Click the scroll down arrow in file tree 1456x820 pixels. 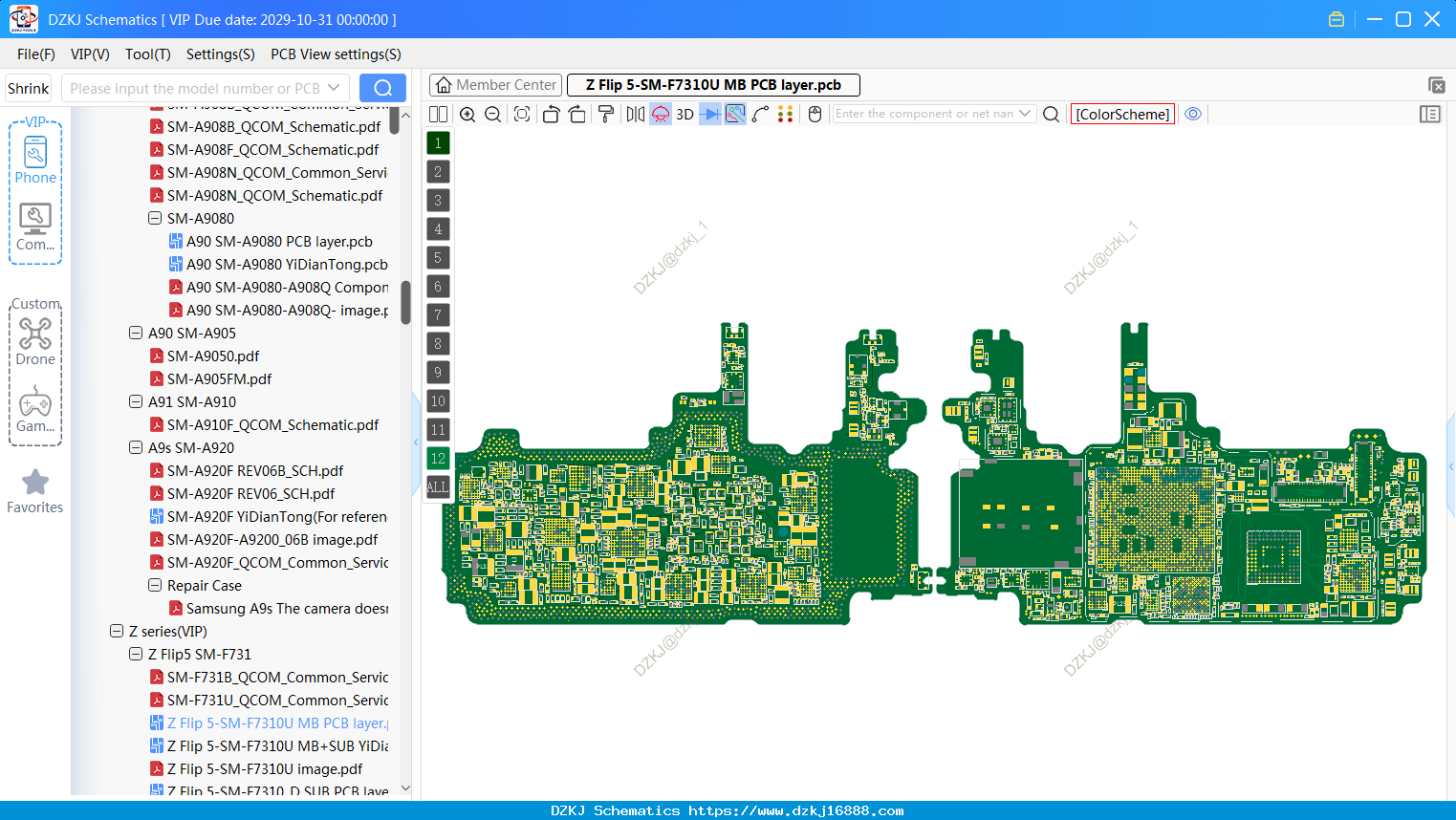pyautogui.click(x=405, y=788)
